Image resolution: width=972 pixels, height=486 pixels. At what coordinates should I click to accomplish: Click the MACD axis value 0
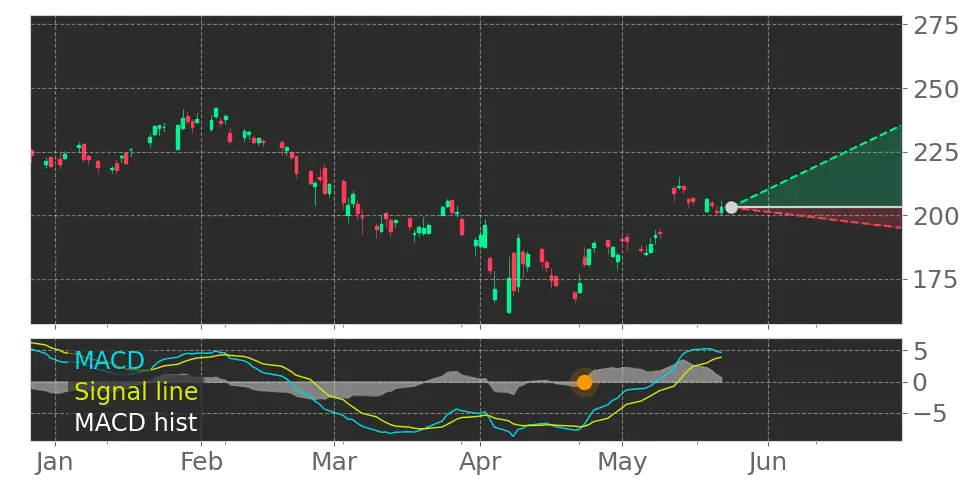921,382
